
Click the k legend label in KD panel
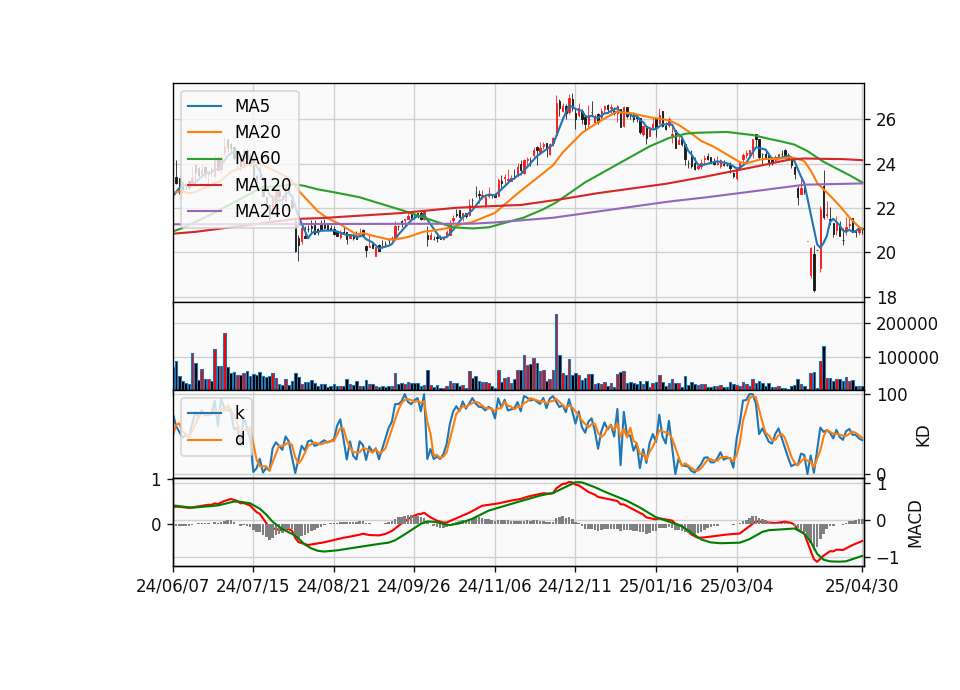pos(239,413)
